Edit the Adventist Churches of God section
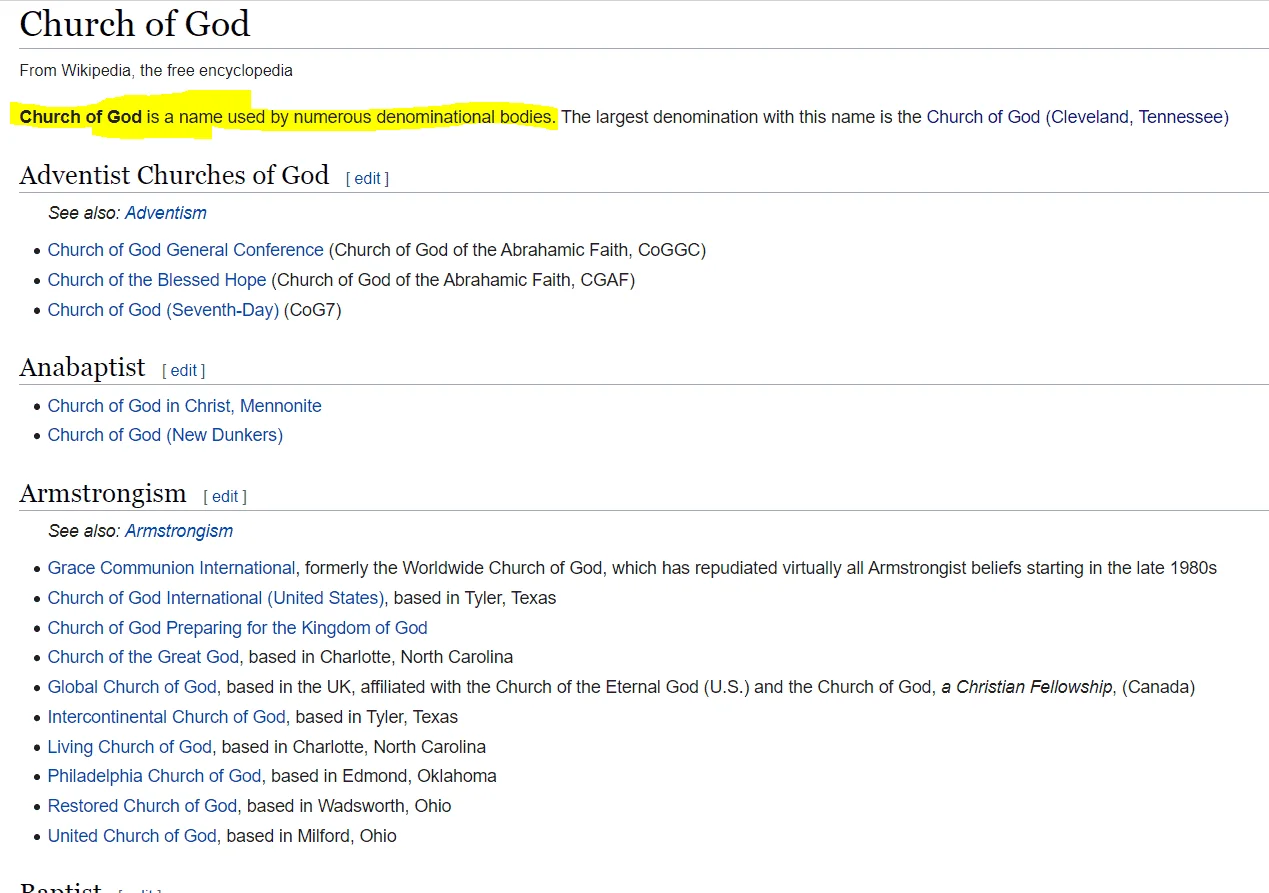 click(x=368, y=178)
